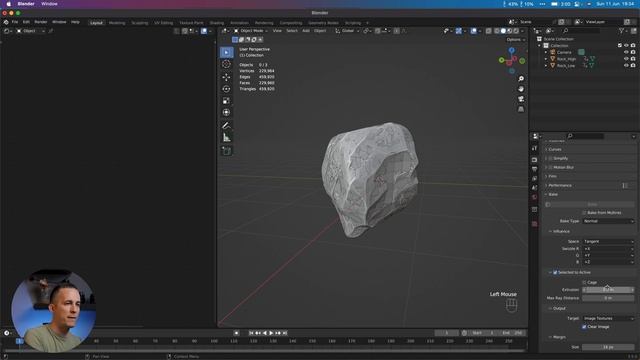Jump to timeline start button
The height and width of the screenshot is (360, 640).
(251, 333)
